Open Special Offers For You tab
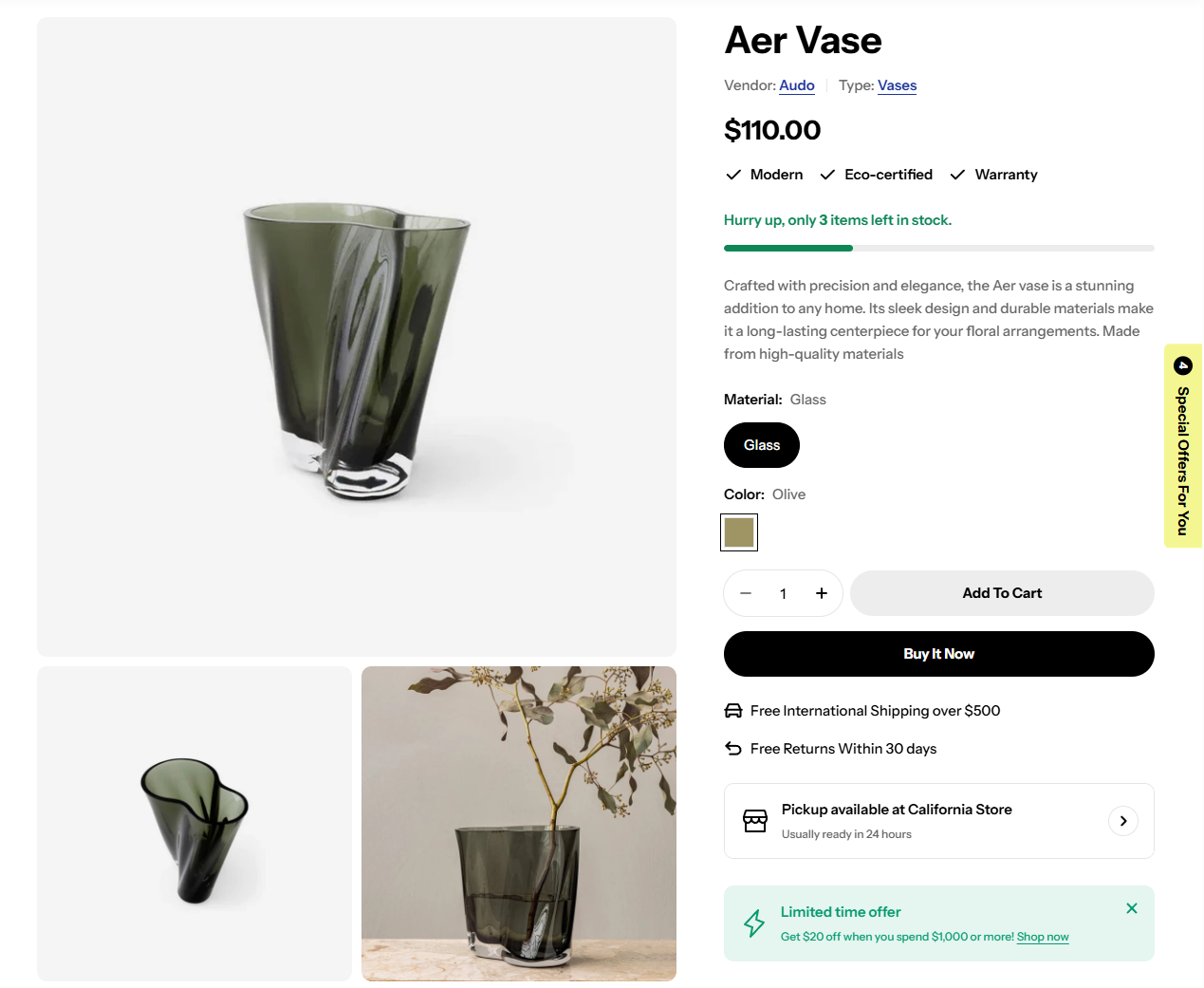Image resolution: width=1204 pixels, height=988 pixels. coord(1183,446)
